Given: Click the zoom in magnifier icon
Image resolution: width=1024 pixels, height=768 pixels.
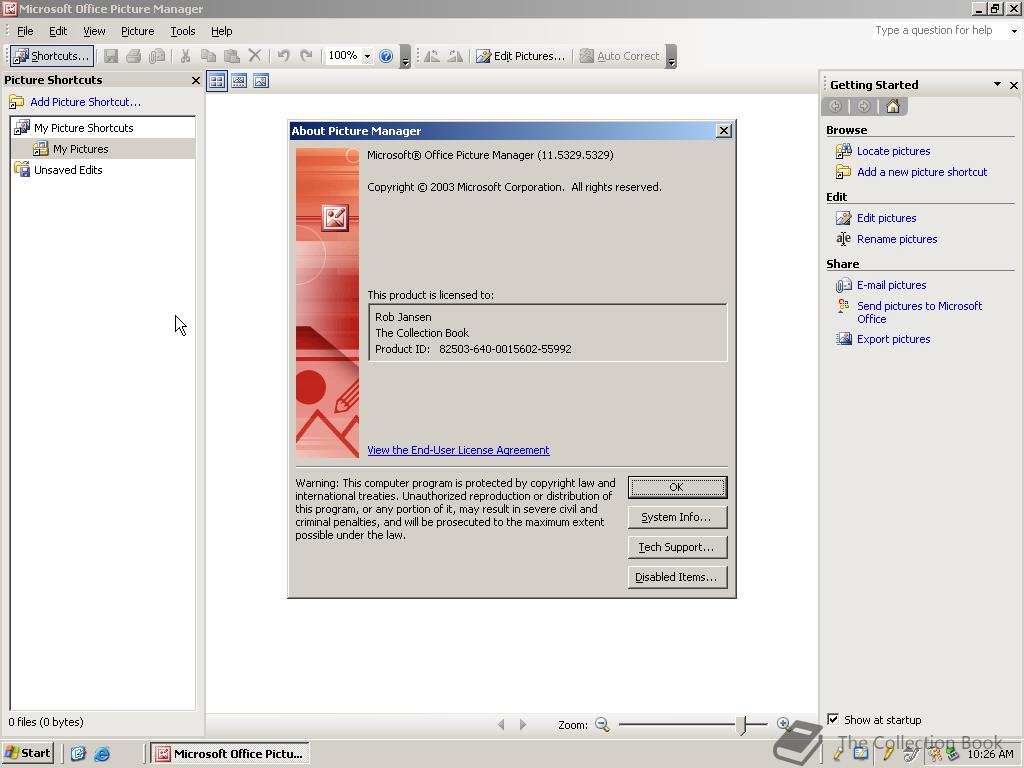Looking at the screenshot, I should click(783, 724).
